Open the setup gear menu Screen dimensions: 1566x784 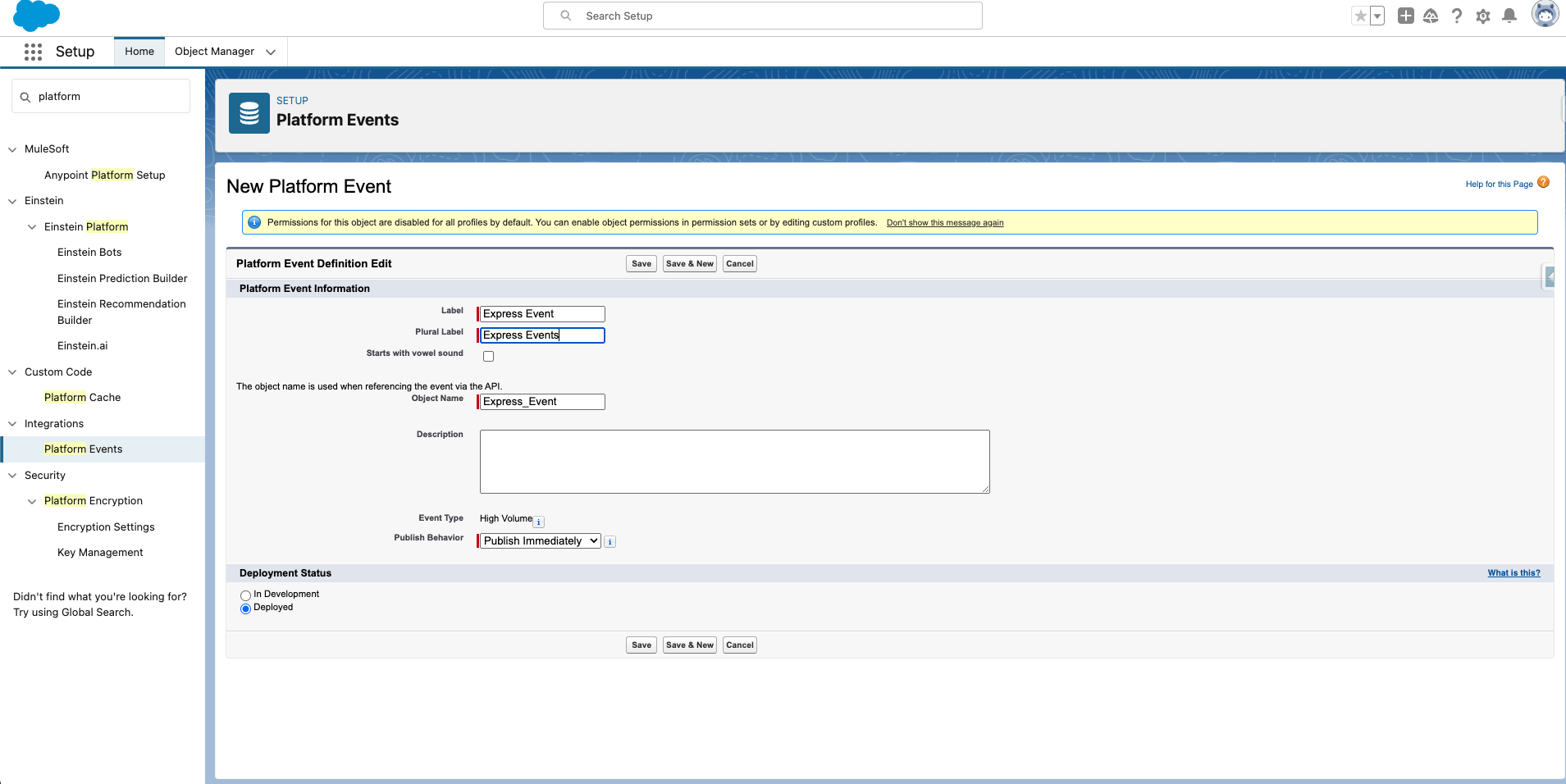[1483, 16]
